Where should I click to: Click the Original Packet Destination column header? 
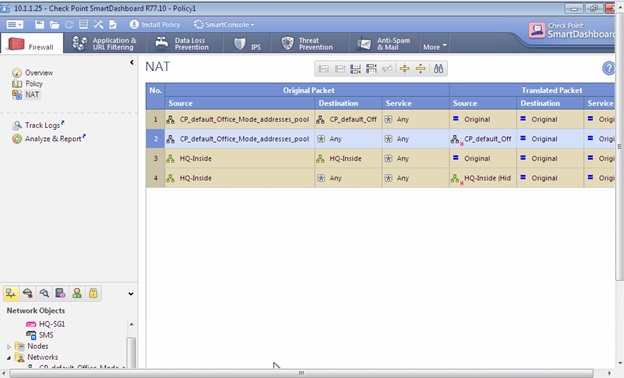click(x=348, y=103)
